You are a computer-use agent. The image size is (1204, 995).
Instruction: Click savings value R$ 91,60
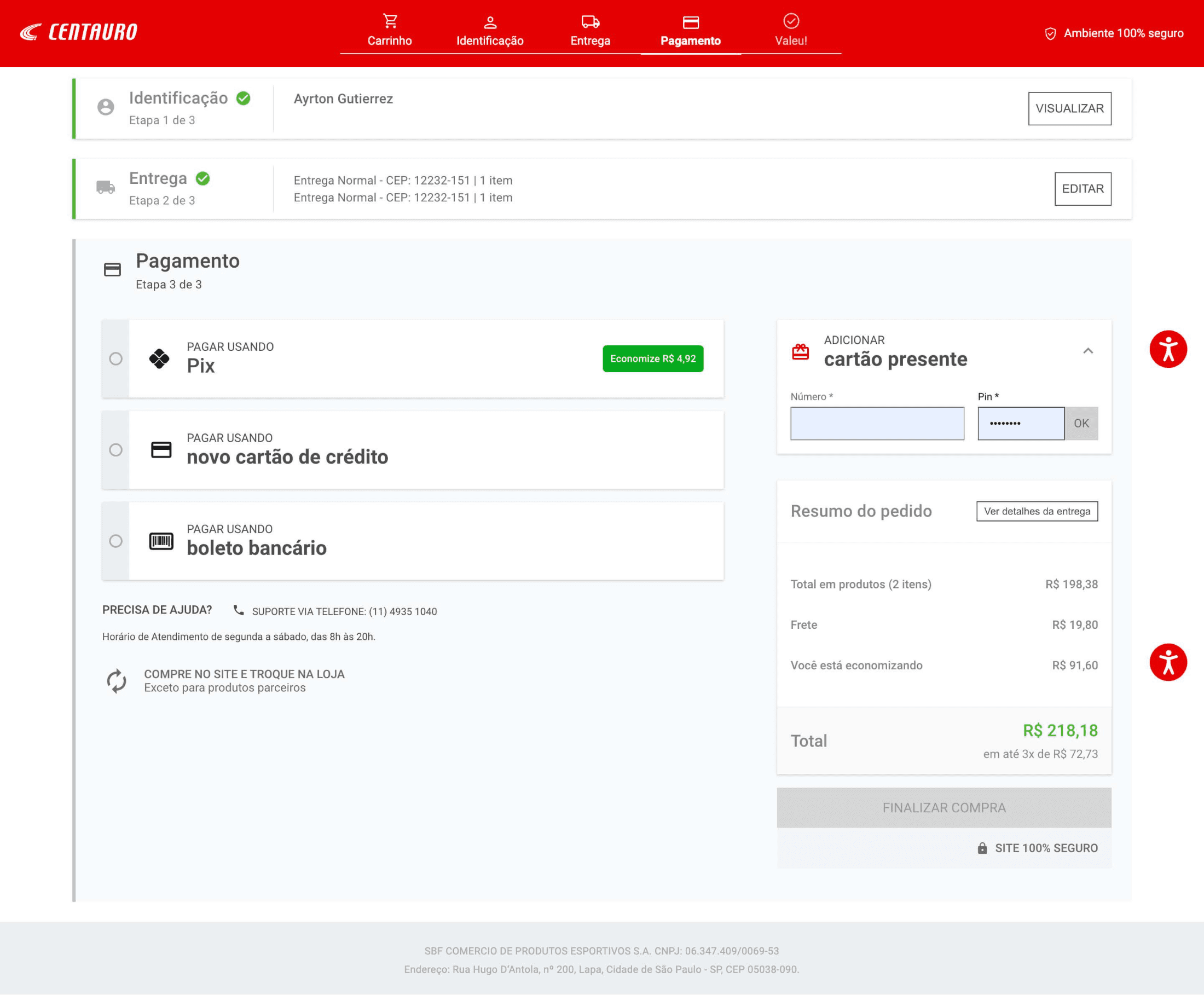(x=1074, y=666)
